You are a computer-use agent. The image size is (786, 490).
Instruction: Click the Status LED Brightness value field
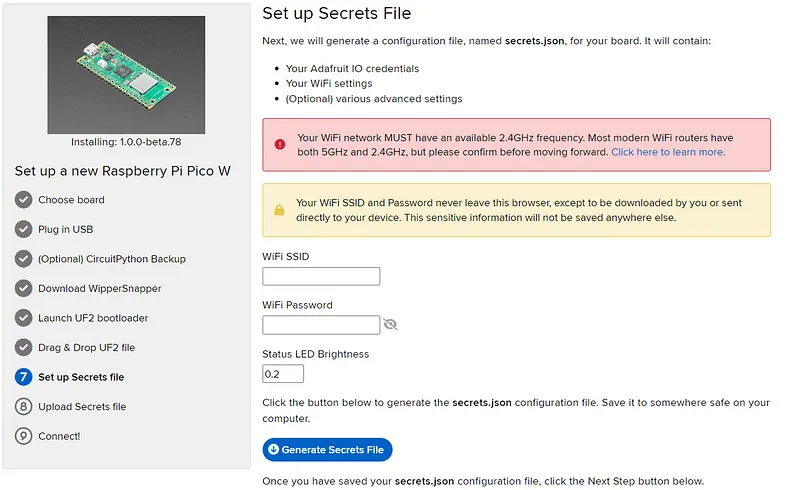pos(283,374)
